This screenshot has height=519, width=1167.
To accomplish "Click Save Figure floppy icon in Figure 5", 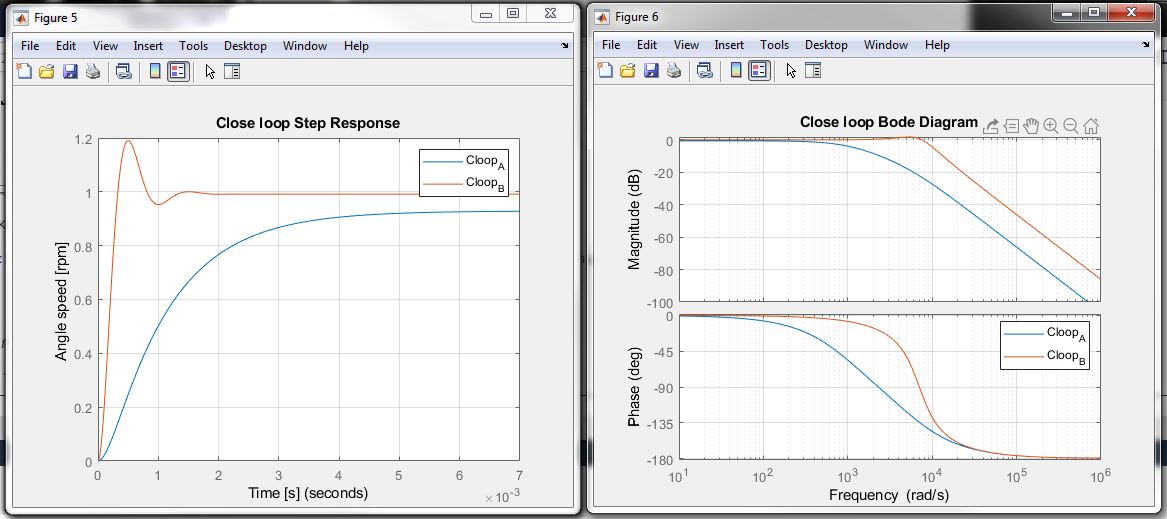I will (x=70, y=71).
